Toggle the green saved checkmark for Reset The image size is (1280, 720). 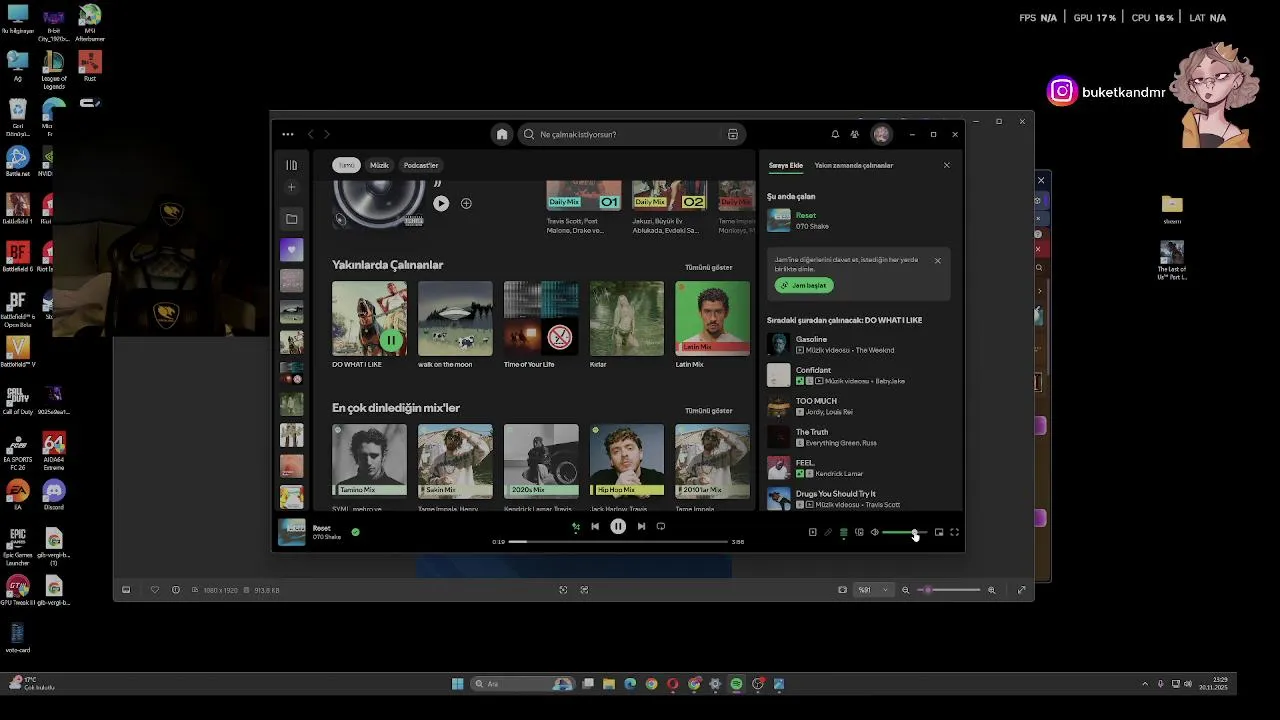point(355,532)
